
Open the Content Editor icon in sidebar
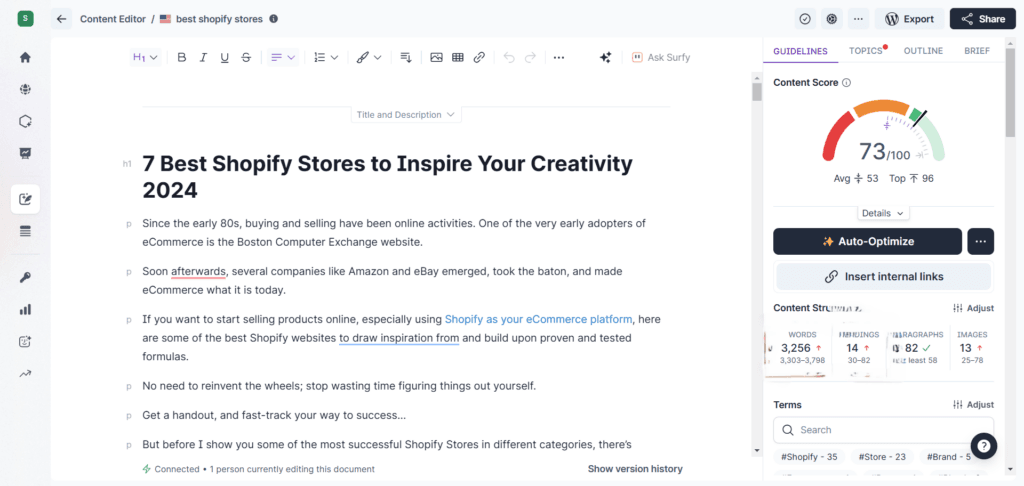(x=25, y=199)
